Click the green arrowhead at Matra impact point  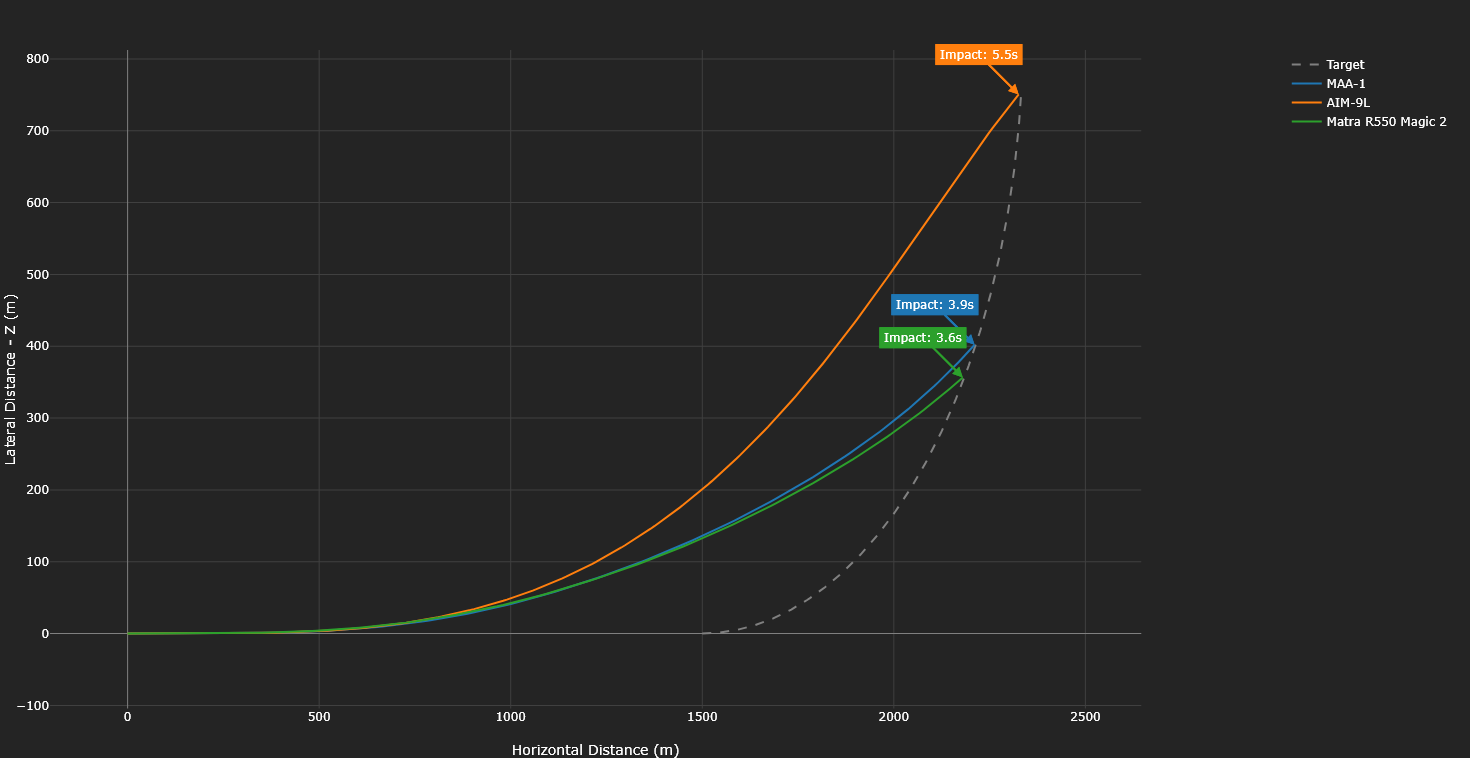(x=959, y=374)
